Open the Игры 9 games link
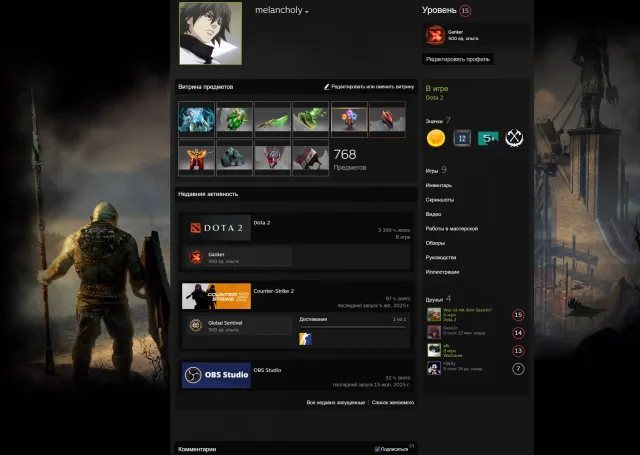Screen dimensions: 640x455 [436, 170]
